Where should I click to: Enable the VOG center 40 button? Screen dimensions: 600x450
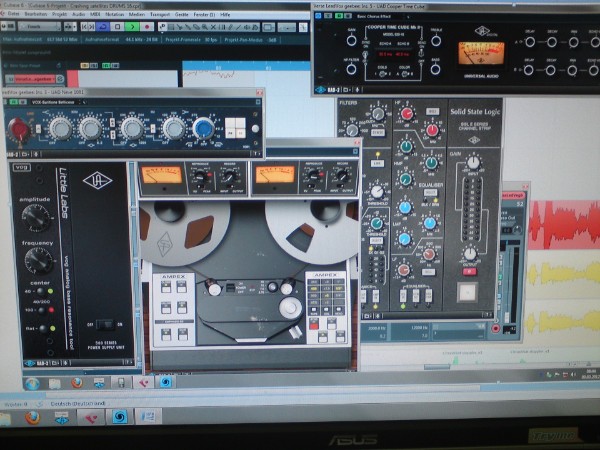[40, 291]
